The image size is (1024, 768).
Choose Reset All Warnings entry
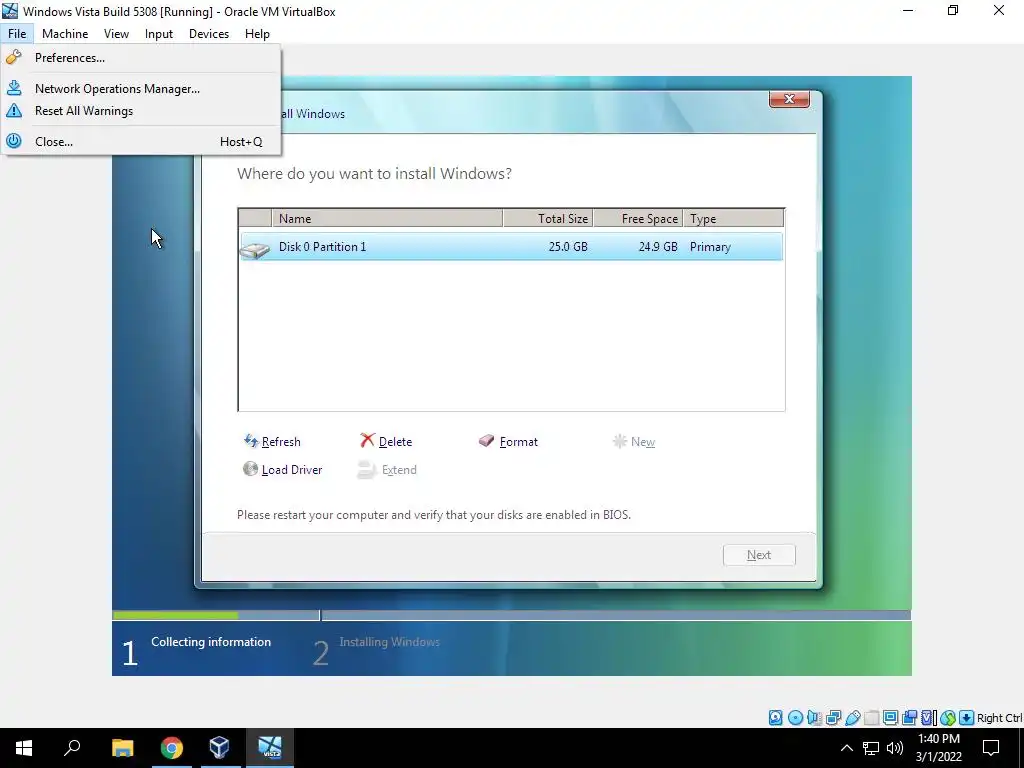141,110
